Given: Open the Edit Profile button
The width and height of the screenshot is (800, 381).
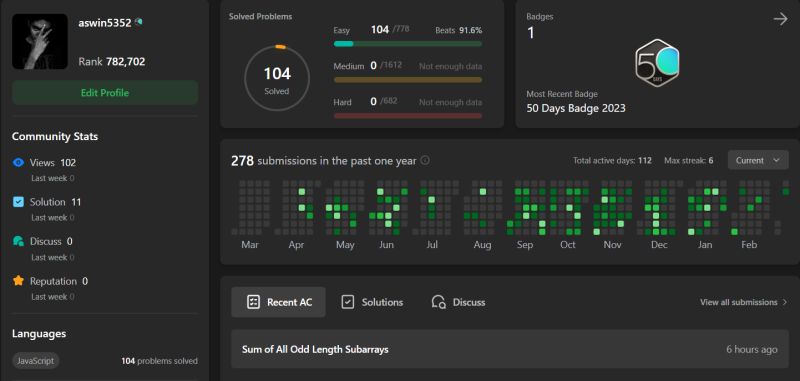Looking at the screenshot, I should (105, 93).
